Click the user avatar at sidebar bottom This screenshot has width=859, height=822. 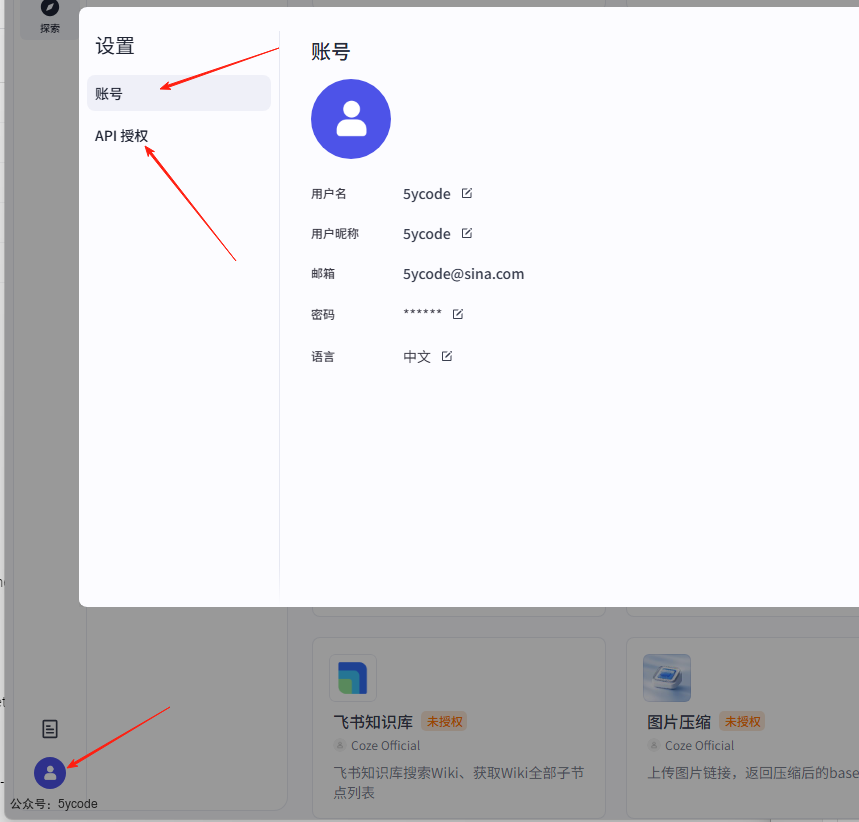point(50,773)
